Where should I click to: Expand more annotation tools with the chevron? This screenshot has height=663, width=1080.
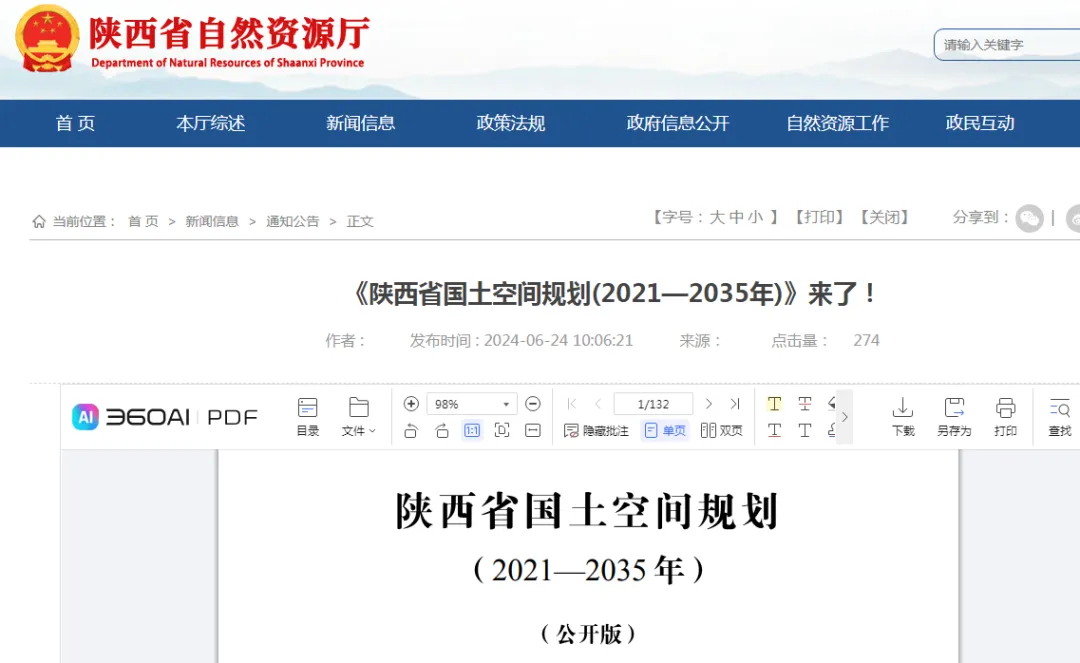coord(844,417)
